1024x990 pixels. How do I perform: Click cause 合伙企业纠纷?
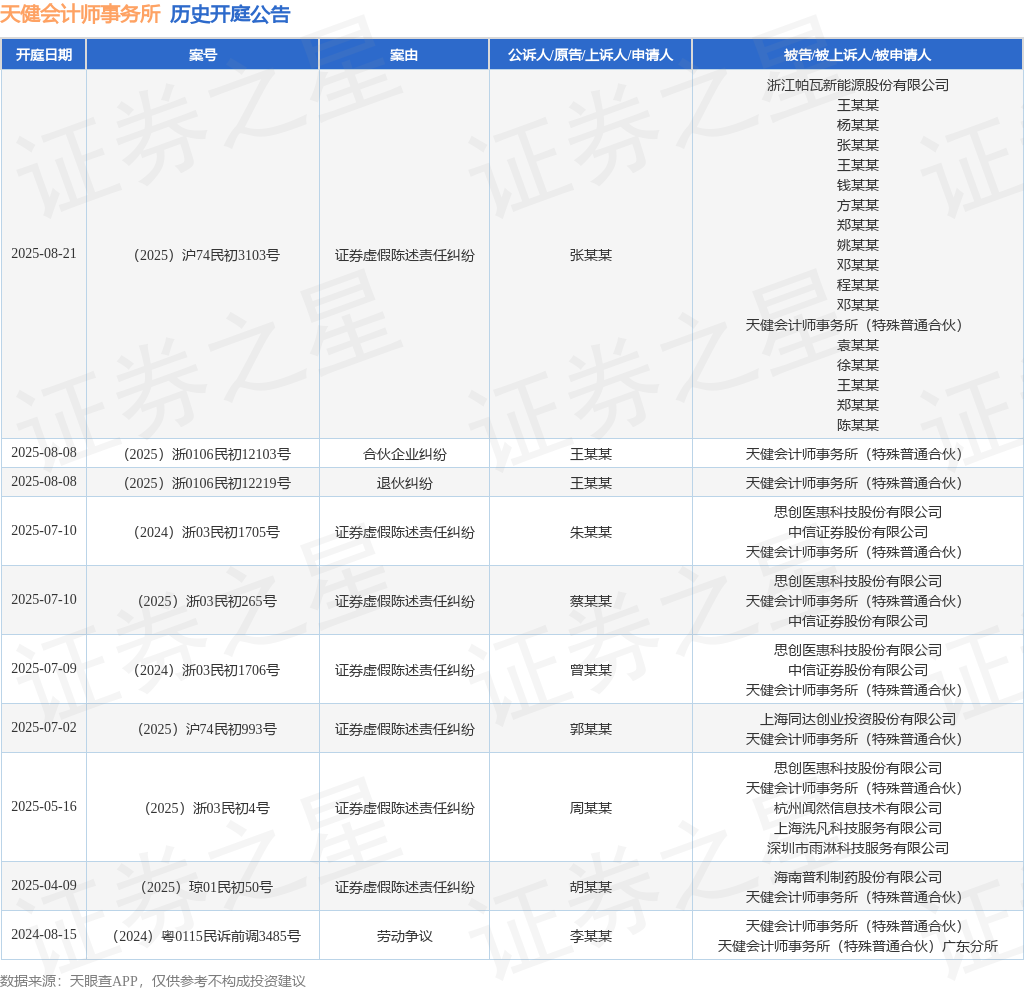404,454
